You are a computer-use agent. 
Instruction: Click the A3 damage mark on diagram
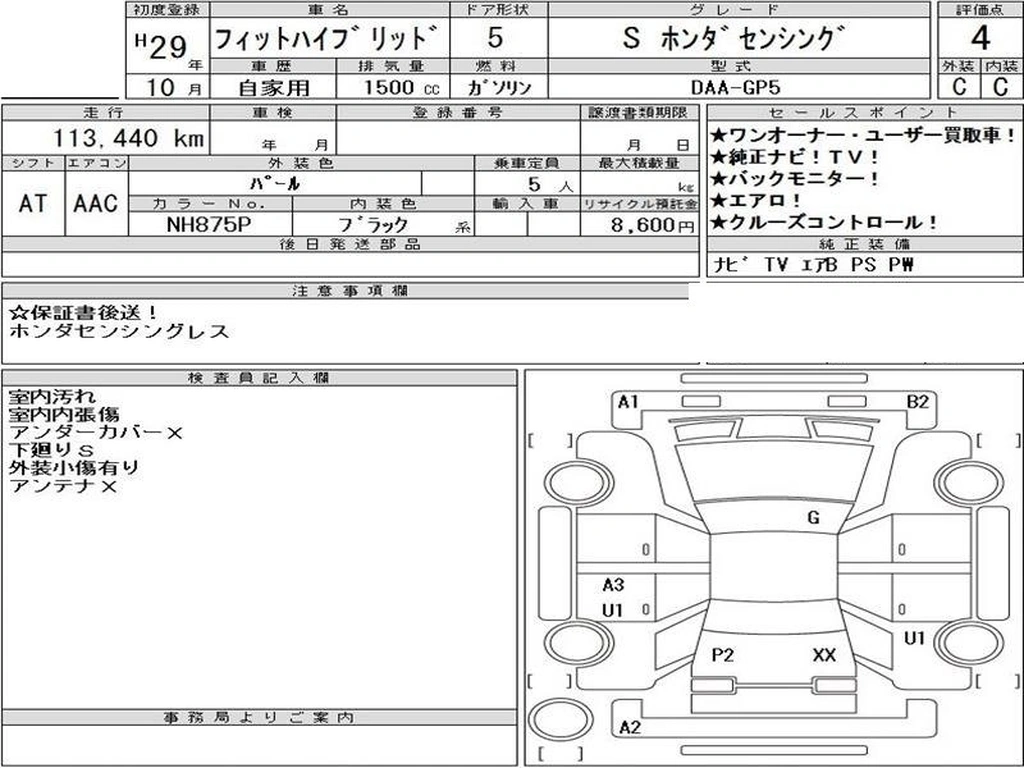click(x=613, y=584)
